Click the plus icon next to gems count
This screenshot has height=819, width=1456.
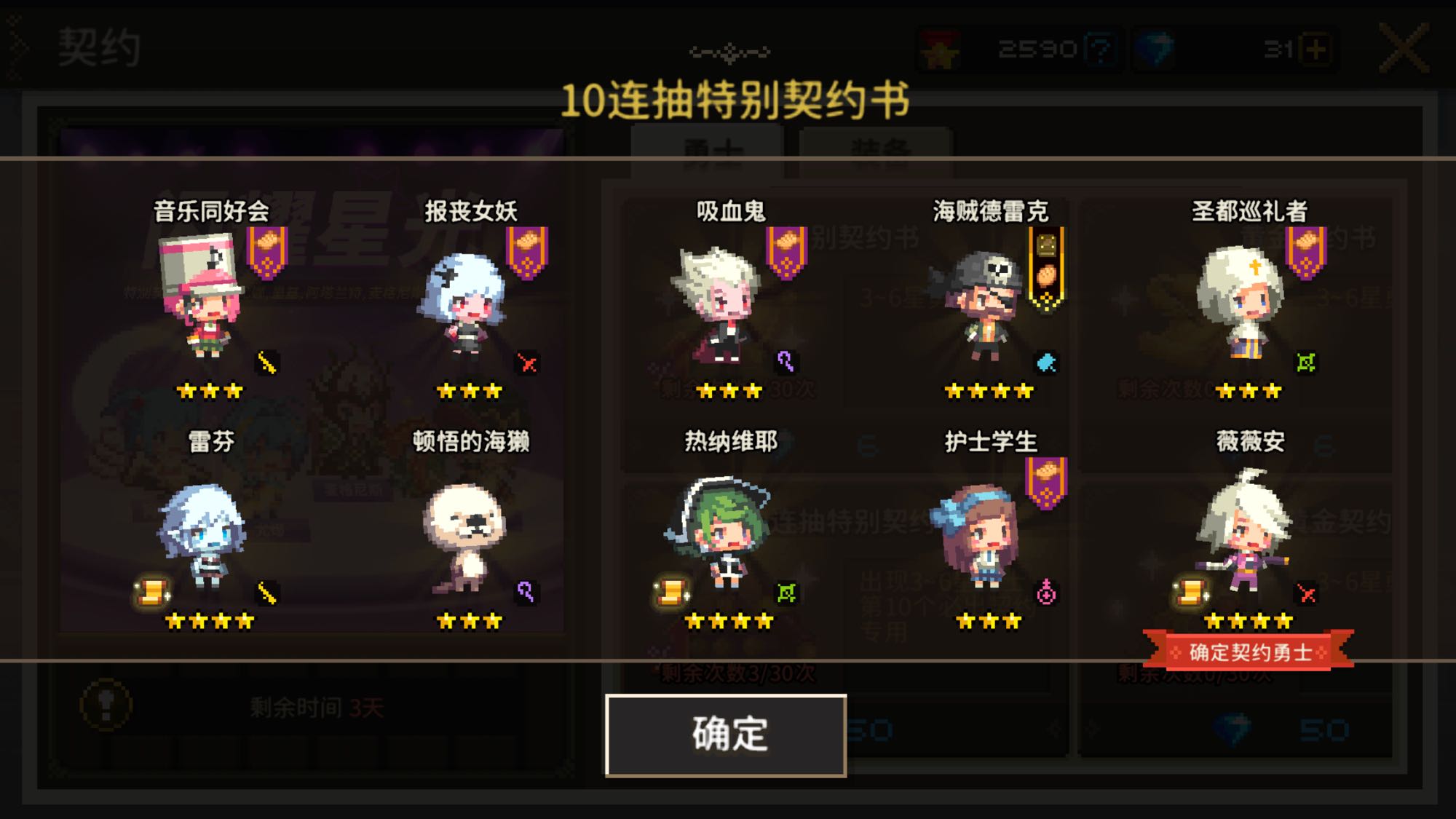point(1315,50)
